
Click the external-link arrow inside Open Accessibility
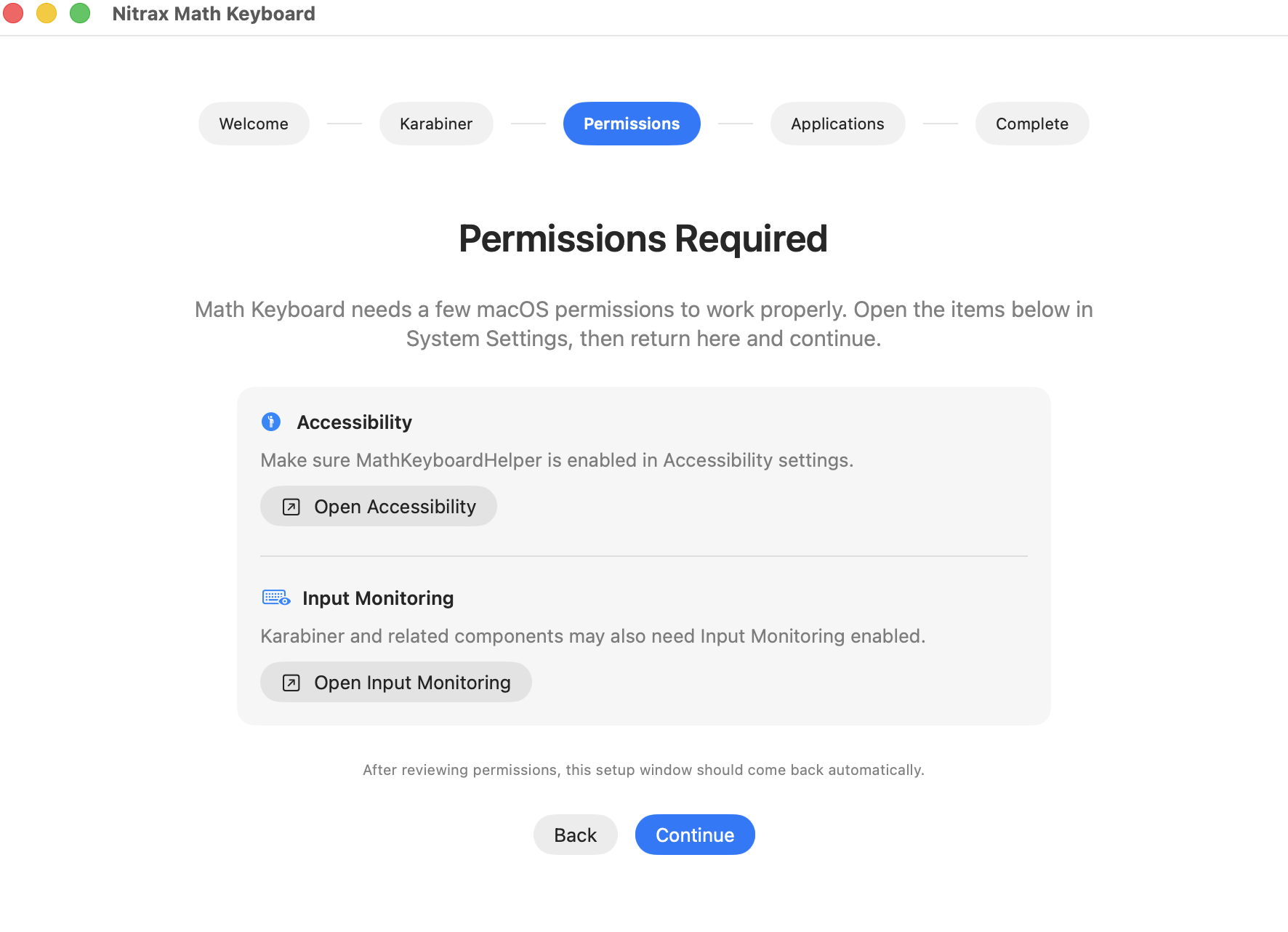(x=291, y=506)
